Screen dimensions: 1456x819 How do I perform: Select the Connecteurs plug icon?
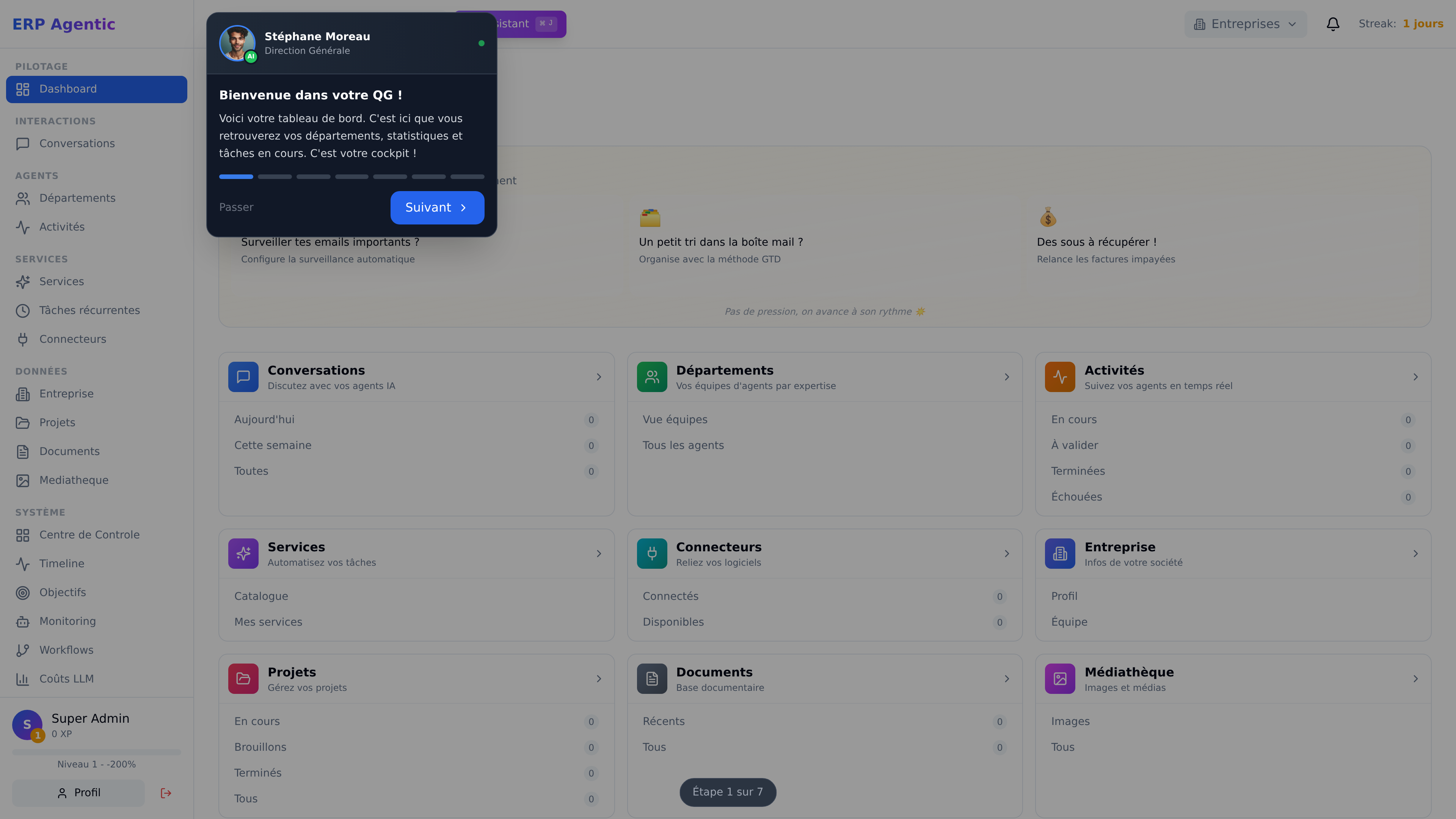pyautogui.click(x=23, y=339)
